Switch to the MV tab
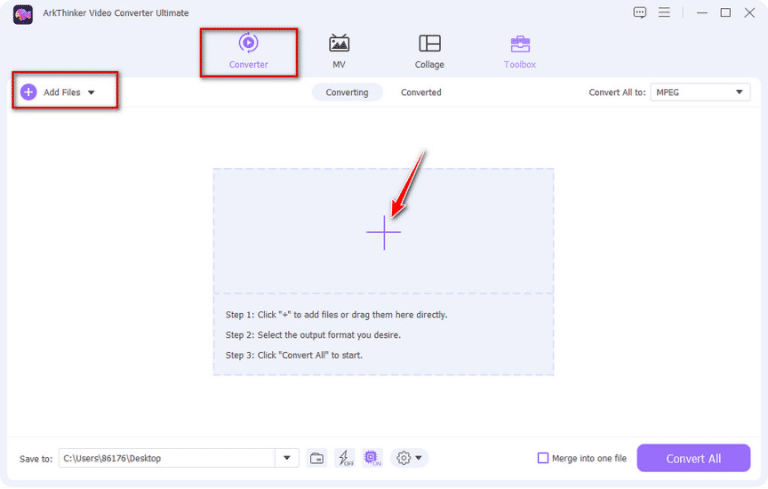 coord(339,51)
